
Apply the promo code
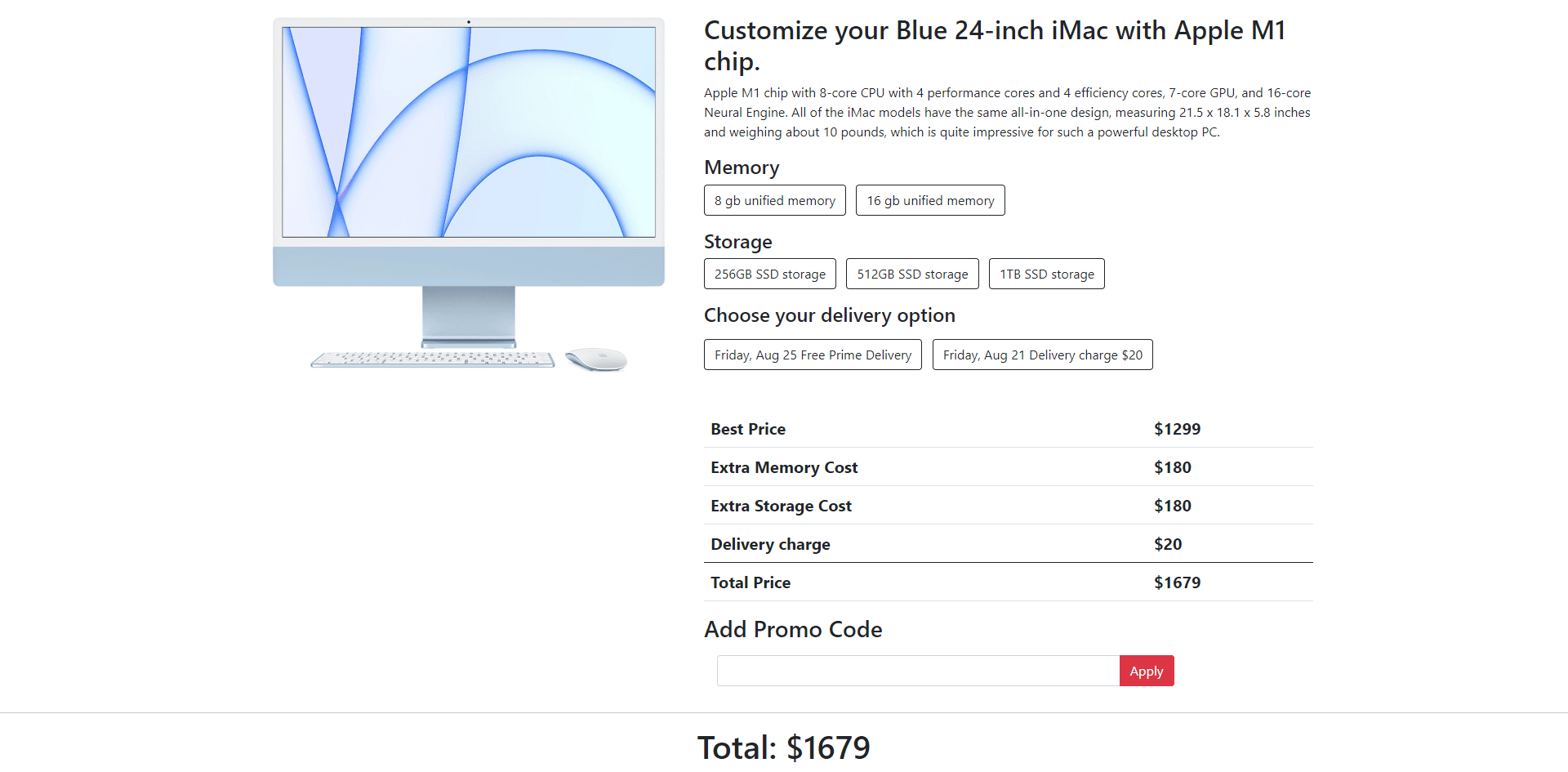point(1147,671)
